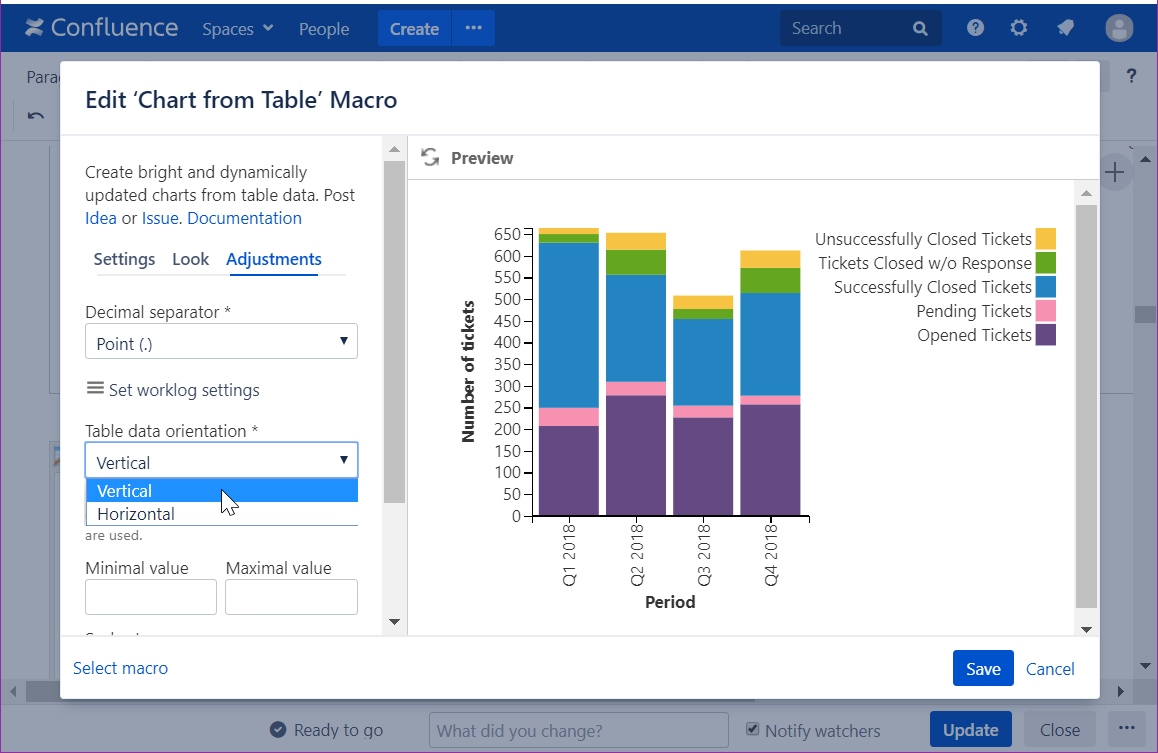Screen dimensions: 1158x753
Task: Open the help question mark icon
Action: tap(975, 28)
